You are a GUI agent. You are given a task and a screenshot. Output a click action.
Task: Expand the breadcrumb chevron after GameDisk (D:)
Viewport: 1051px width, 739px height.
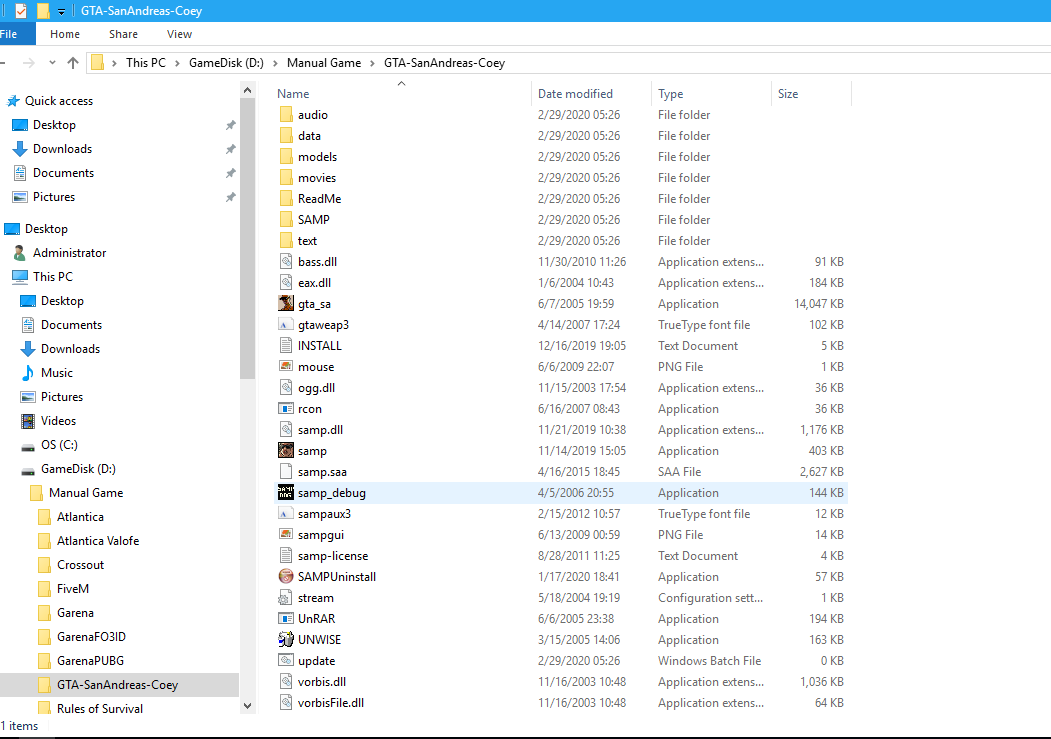point(275,63)
